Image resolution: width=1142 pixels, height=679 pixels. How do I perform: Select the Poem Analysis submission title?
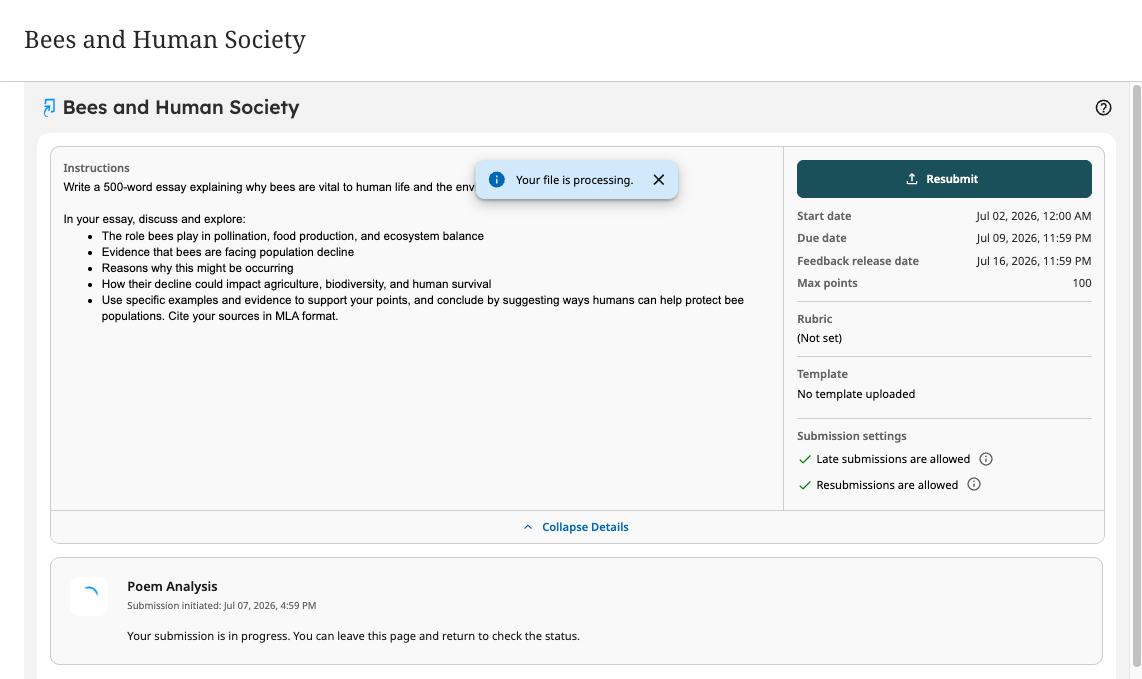(172, 586)
